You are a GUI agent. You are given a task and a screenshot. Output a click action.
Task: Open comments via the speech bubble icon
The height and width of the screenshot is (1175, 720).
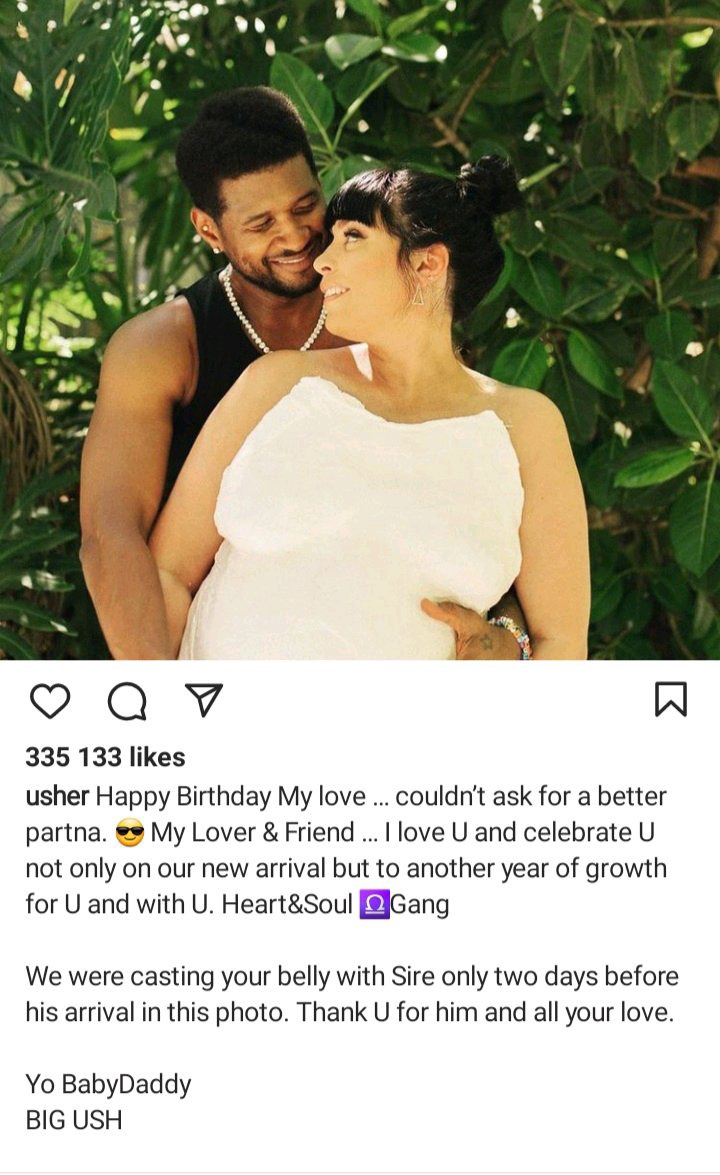(127, 701)
